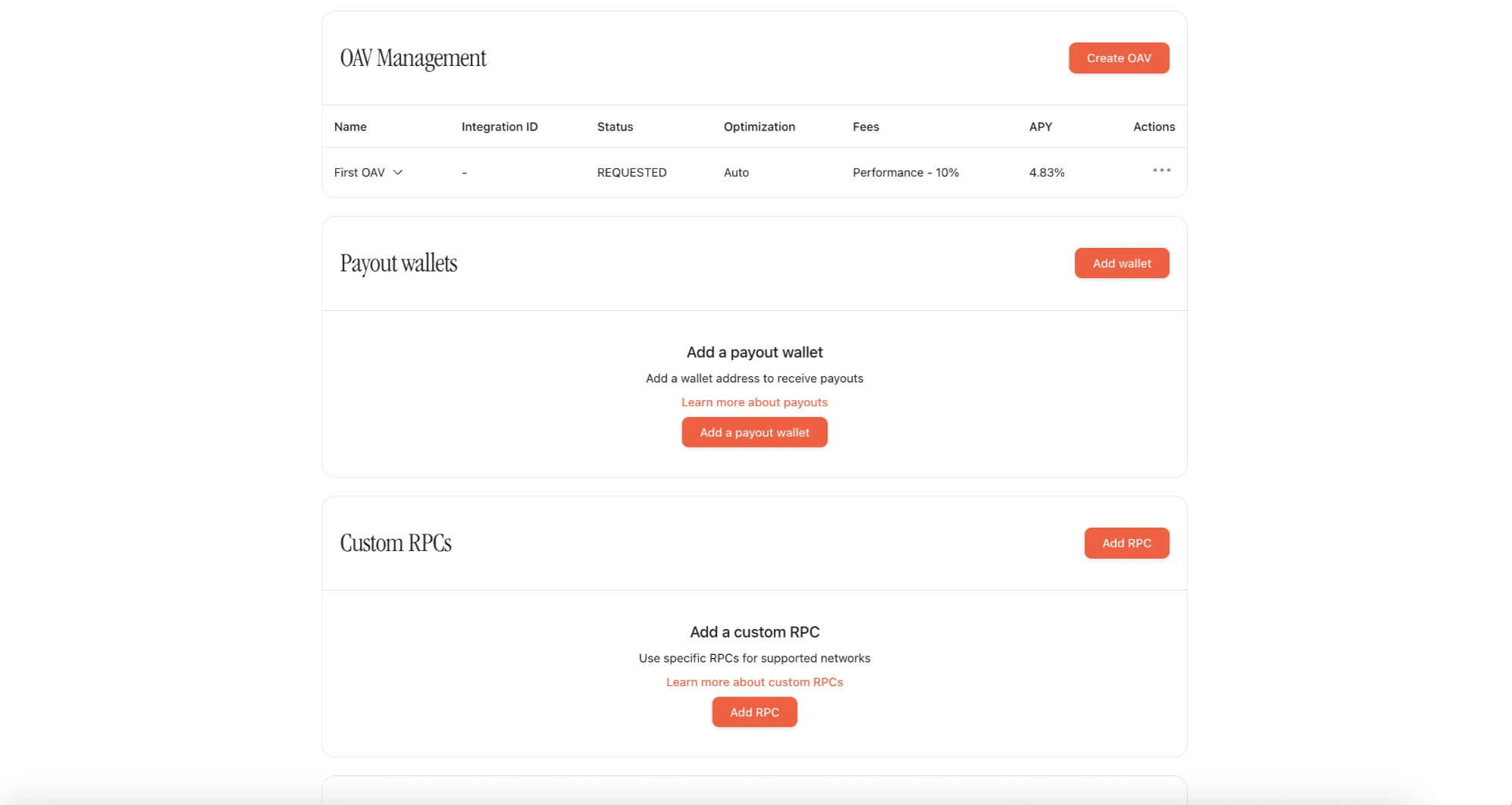The height and width of the screenshot is (805, 1512).
Task: Select the First OAV name cell
Action: click(359, 173)
